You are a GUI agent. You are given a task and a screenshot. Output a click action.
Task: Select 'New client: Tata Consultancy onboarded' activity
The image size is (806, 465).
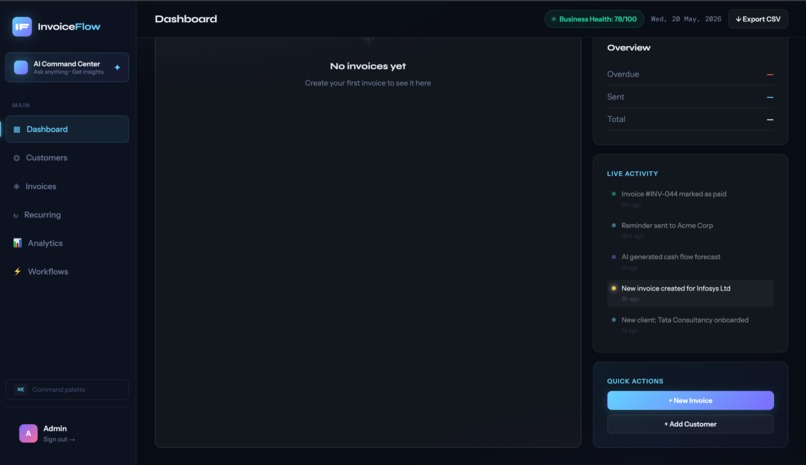coord(690,324)
